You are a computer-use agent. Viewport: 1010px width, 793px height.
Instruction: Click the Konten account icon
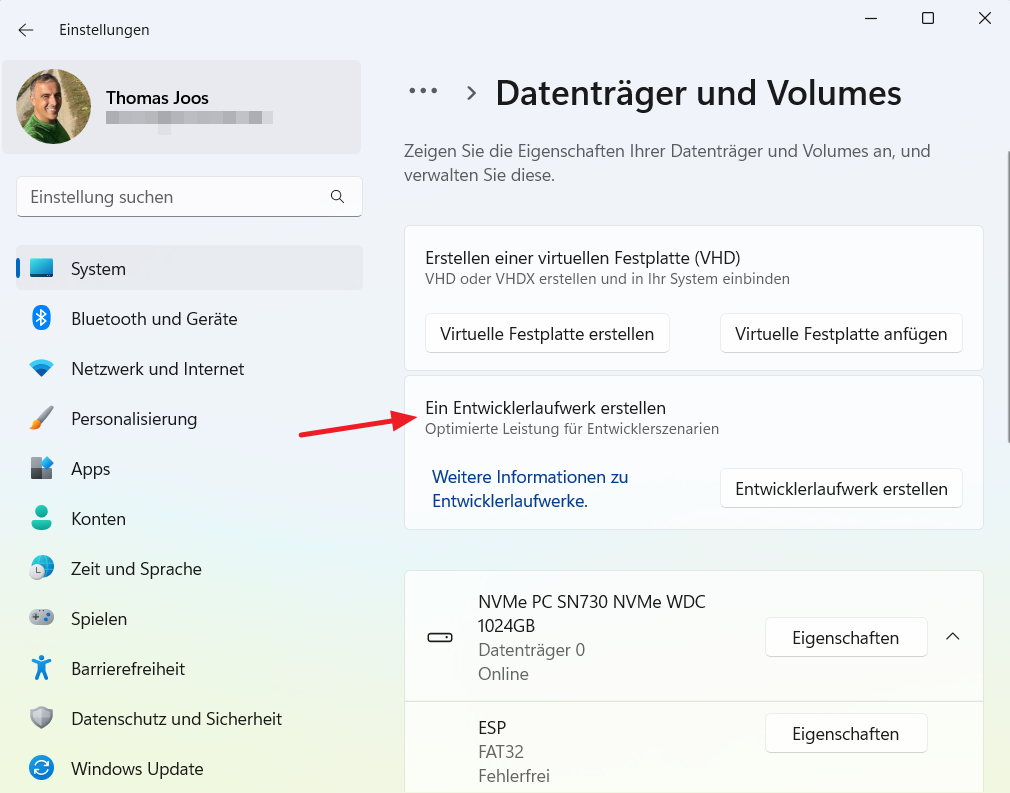pos(42,518)
